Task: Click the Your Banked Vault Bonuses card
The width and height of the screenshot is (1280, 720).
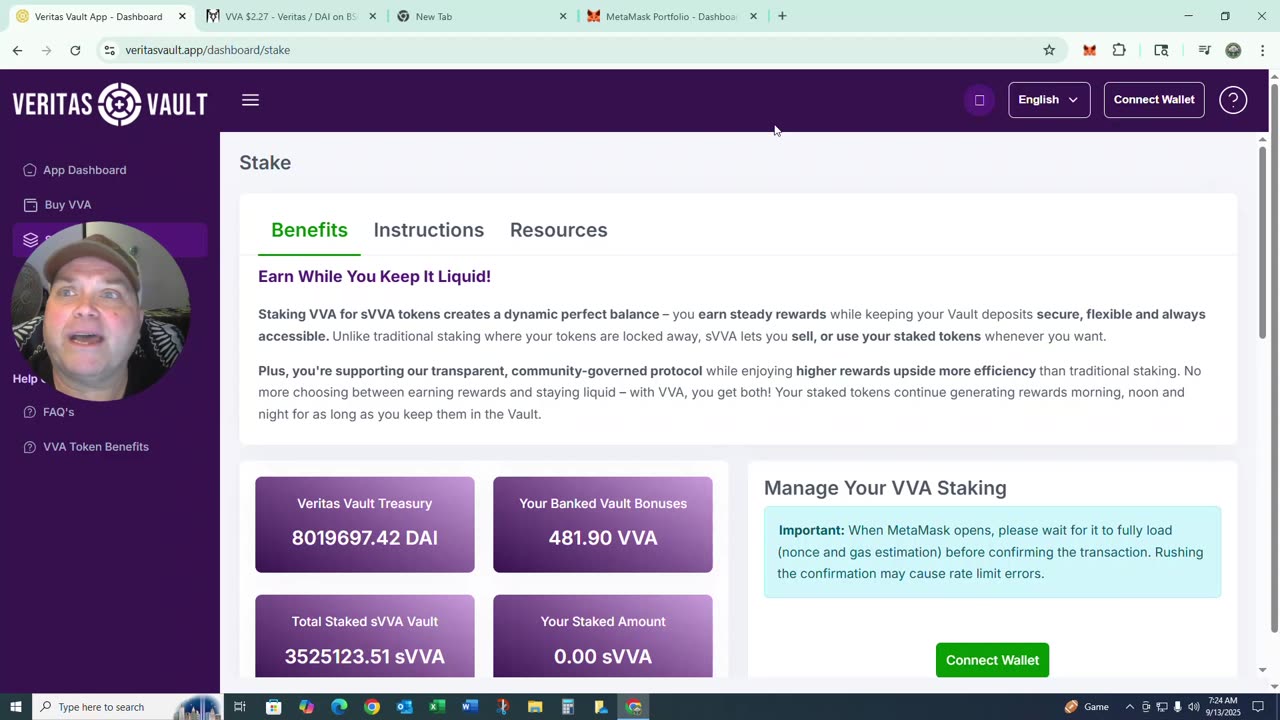Action: [x=603, y=525]
